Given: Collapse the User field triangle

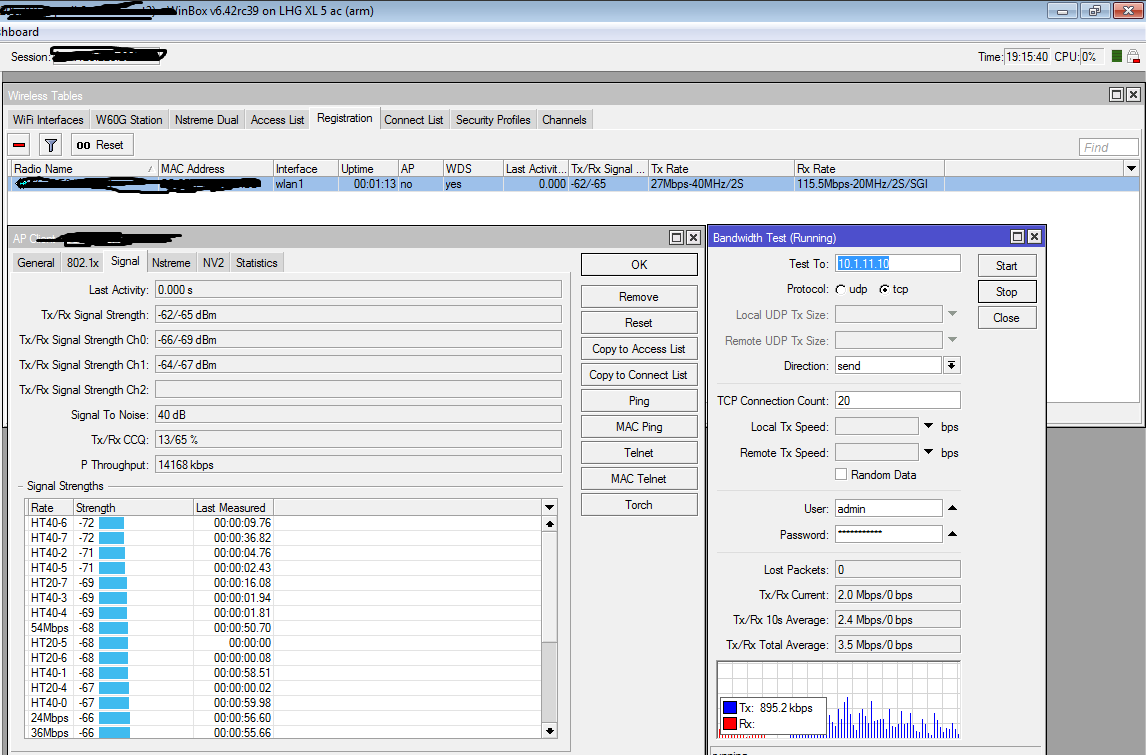Looking at the screenshot, I should (x=953, y=509).
